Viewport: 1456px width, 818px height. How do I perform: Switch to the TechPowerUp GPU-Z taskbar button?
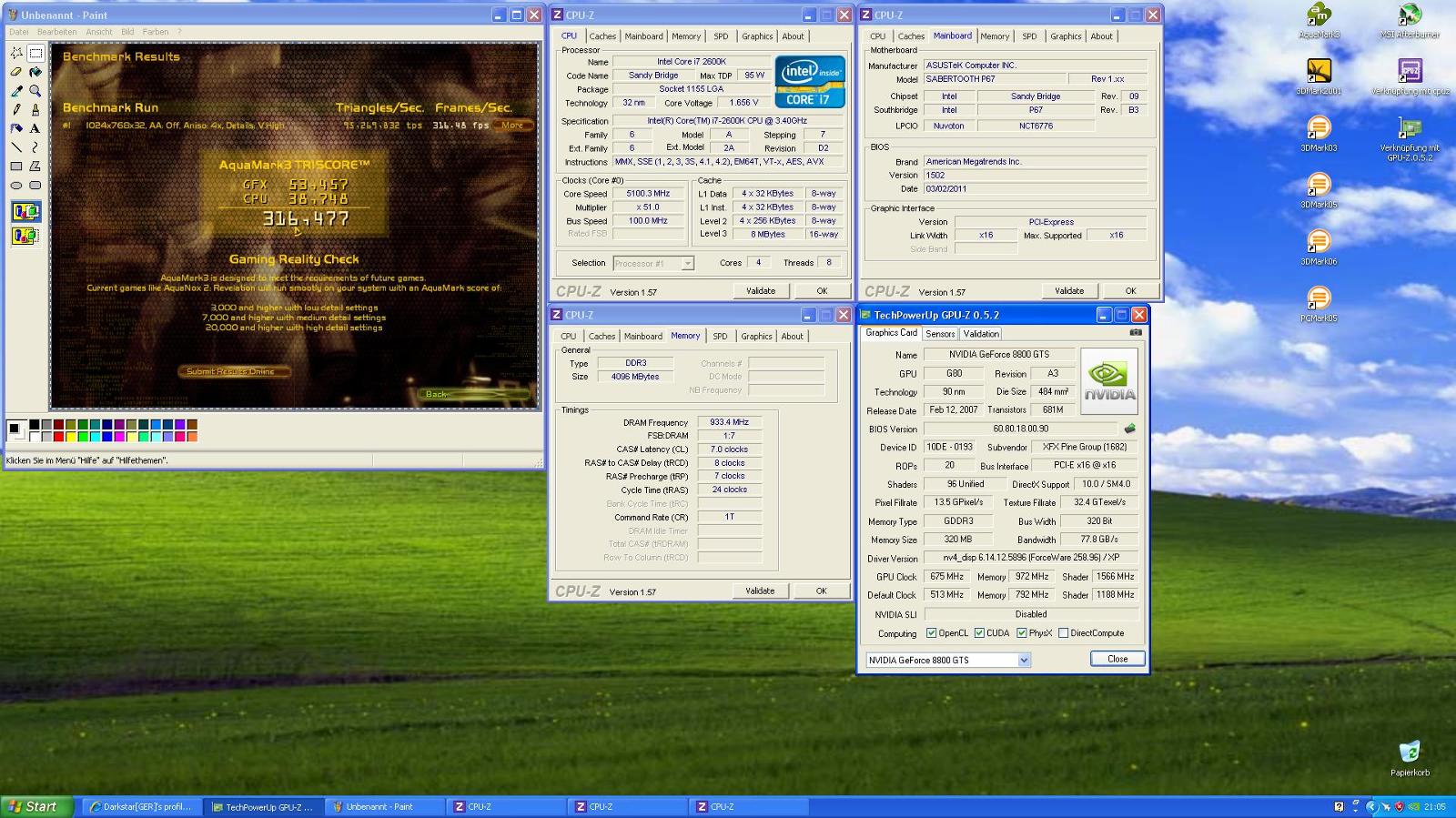(261, 806)
